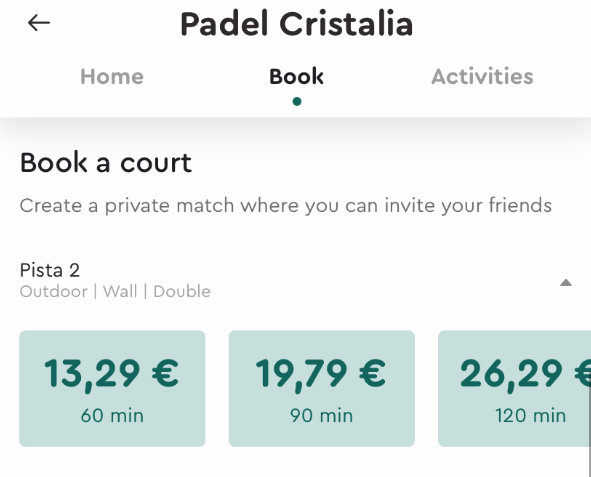The height and width of the screenshot is (477, 591).
Task: Tap the 120 min duration label
Action: point(531,416)
